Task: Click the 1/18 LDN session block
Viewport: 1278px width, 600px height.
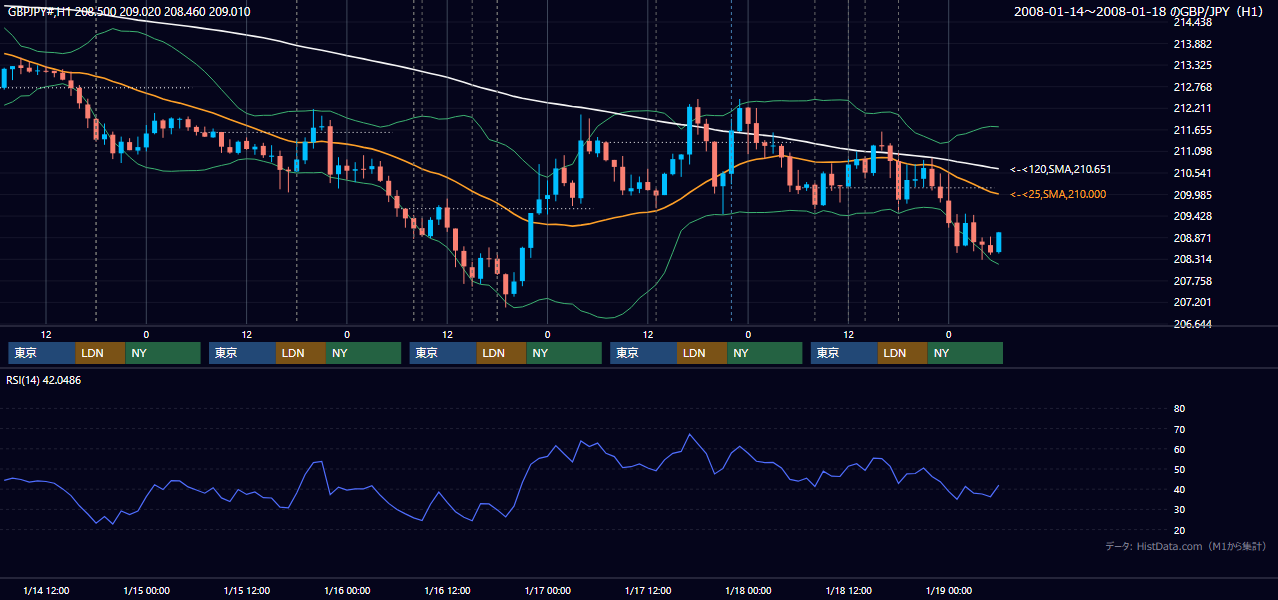Action: point(903,353)
